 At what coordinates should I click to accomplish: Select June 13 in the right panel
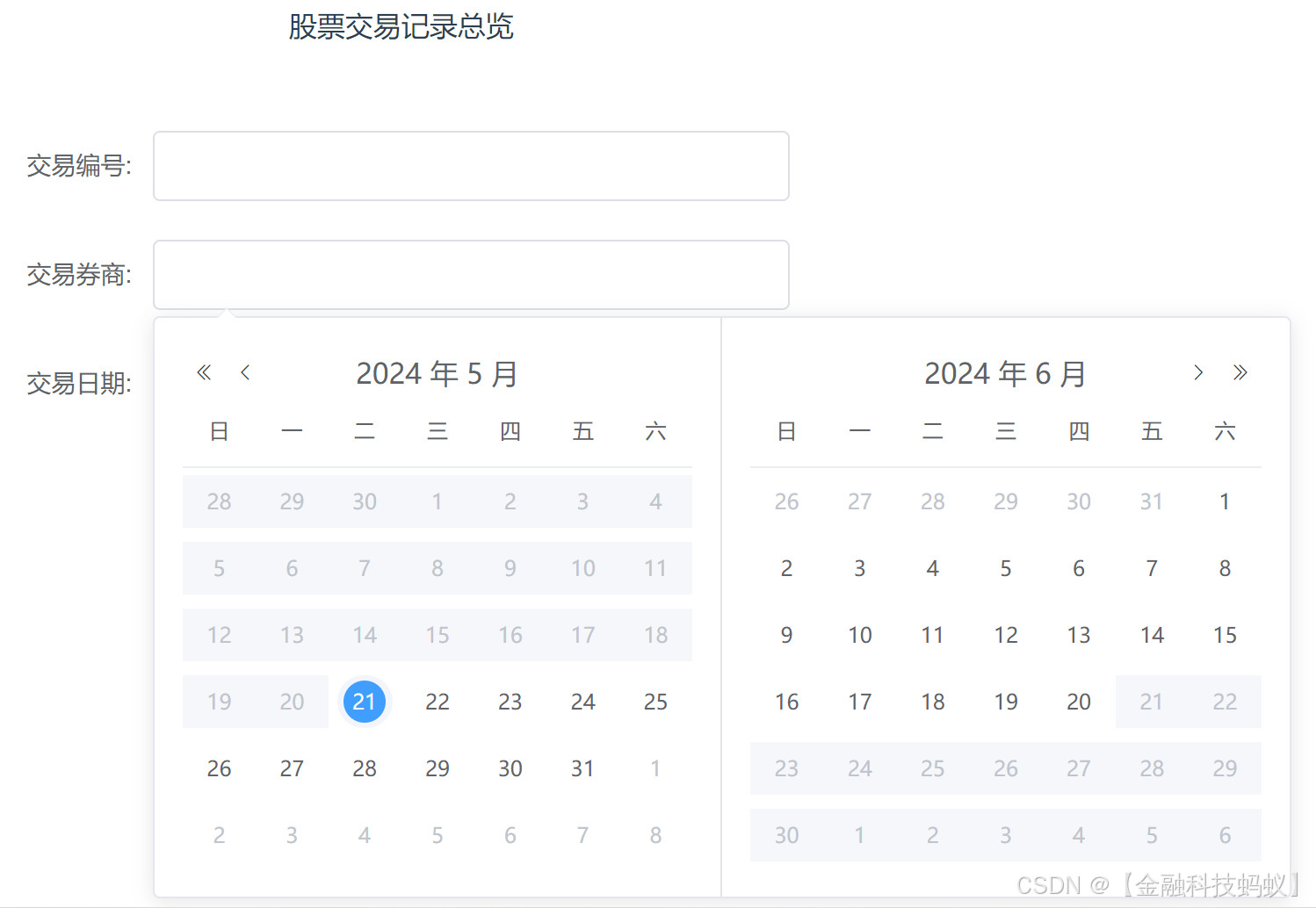[x=1079, y=635]
